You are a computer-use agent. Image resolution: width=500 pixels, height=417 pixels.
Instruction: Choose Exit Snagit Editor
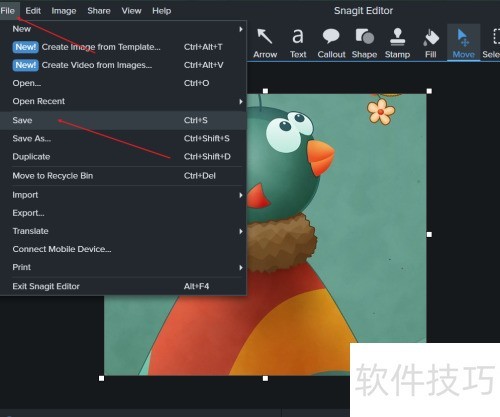[123, 286]
